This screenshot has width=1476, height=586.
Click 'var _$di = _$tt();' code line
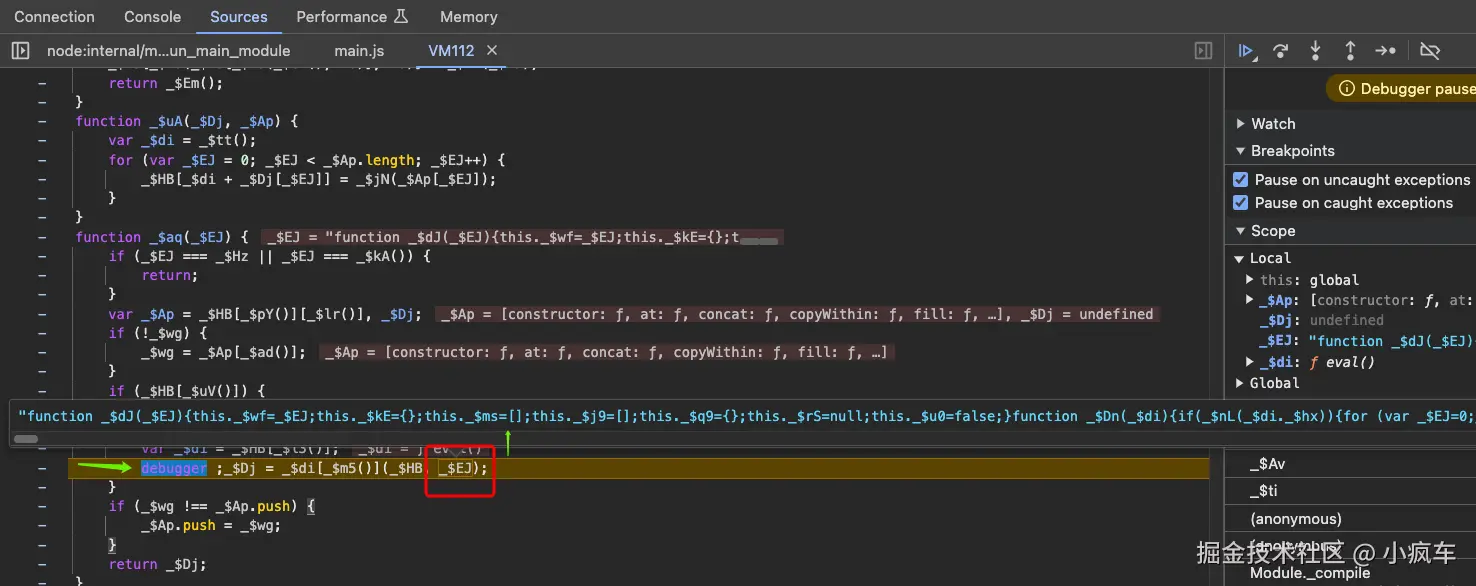(183, 141)
